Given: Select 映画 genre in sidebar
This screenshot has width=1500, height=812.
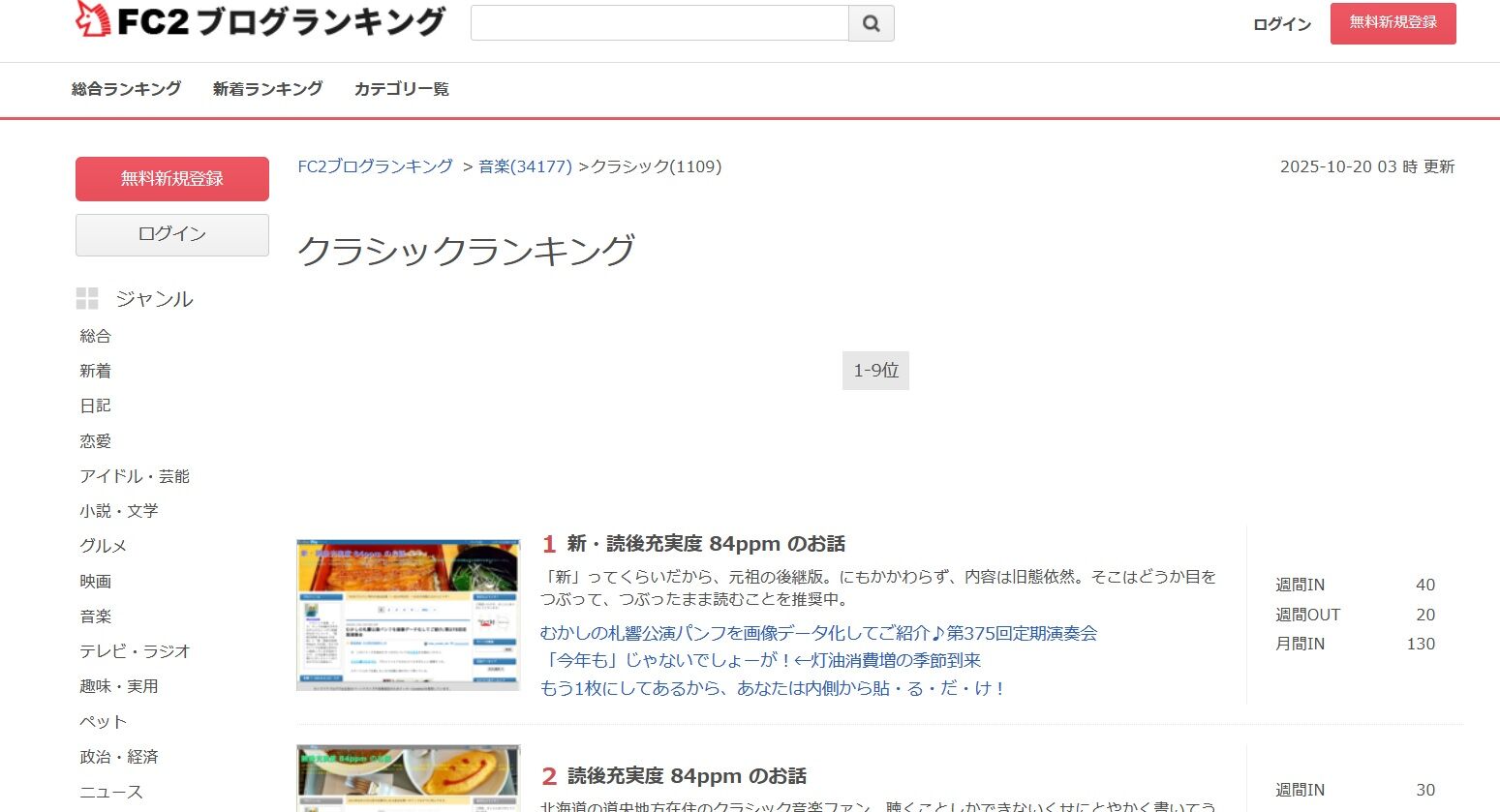Looking at the screenshot, I should [x=96, y=582].
